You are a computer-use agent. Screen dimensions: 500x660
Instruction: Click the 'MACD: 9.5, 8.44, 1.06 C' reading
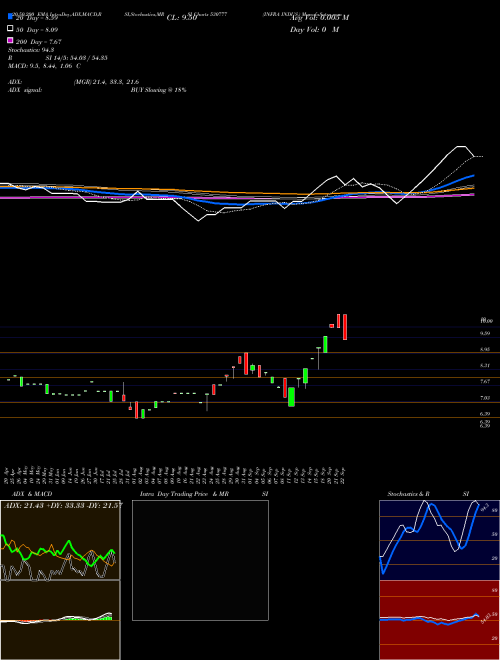coord(45,66)
